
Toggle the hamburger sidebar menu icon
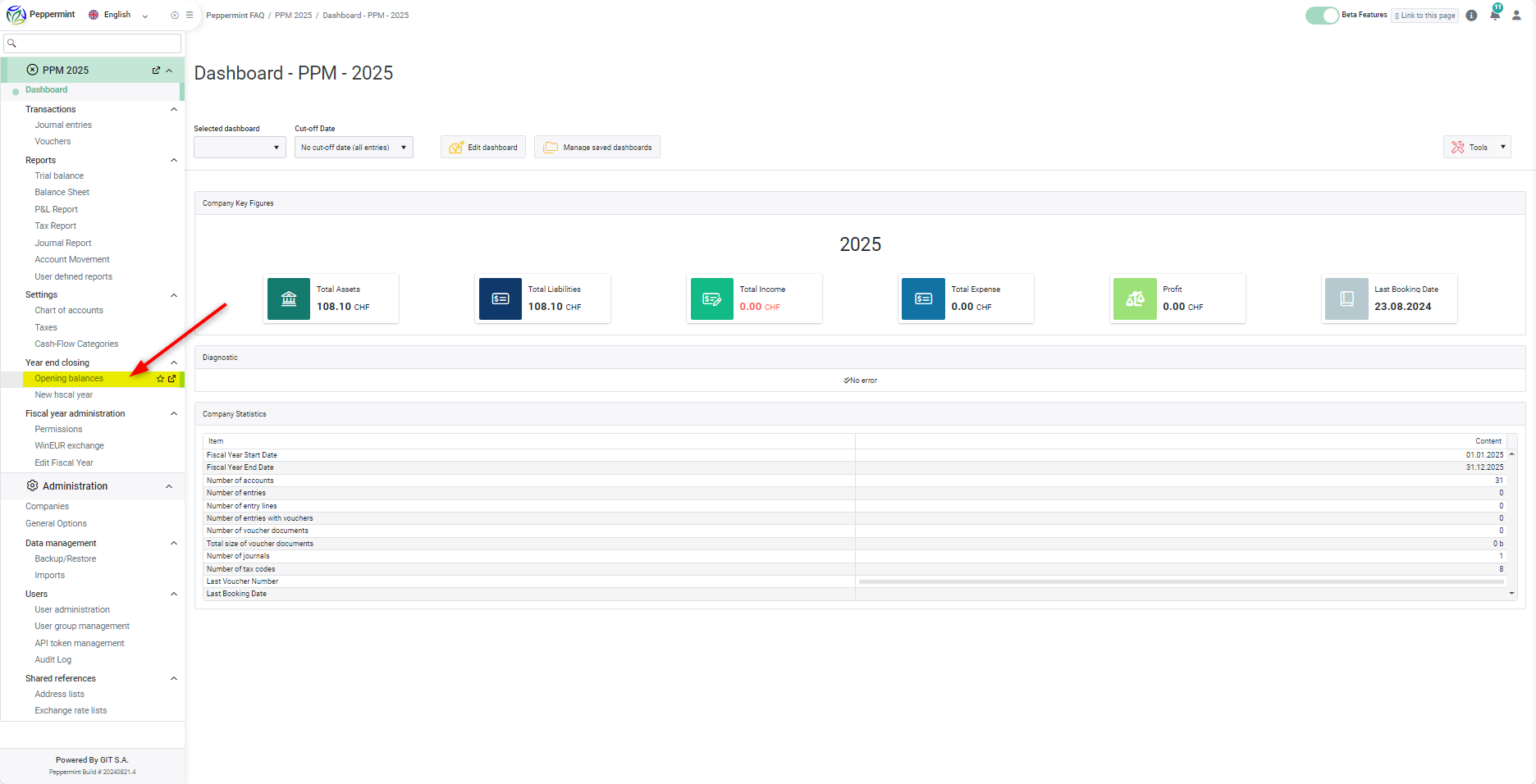[190, 15]
